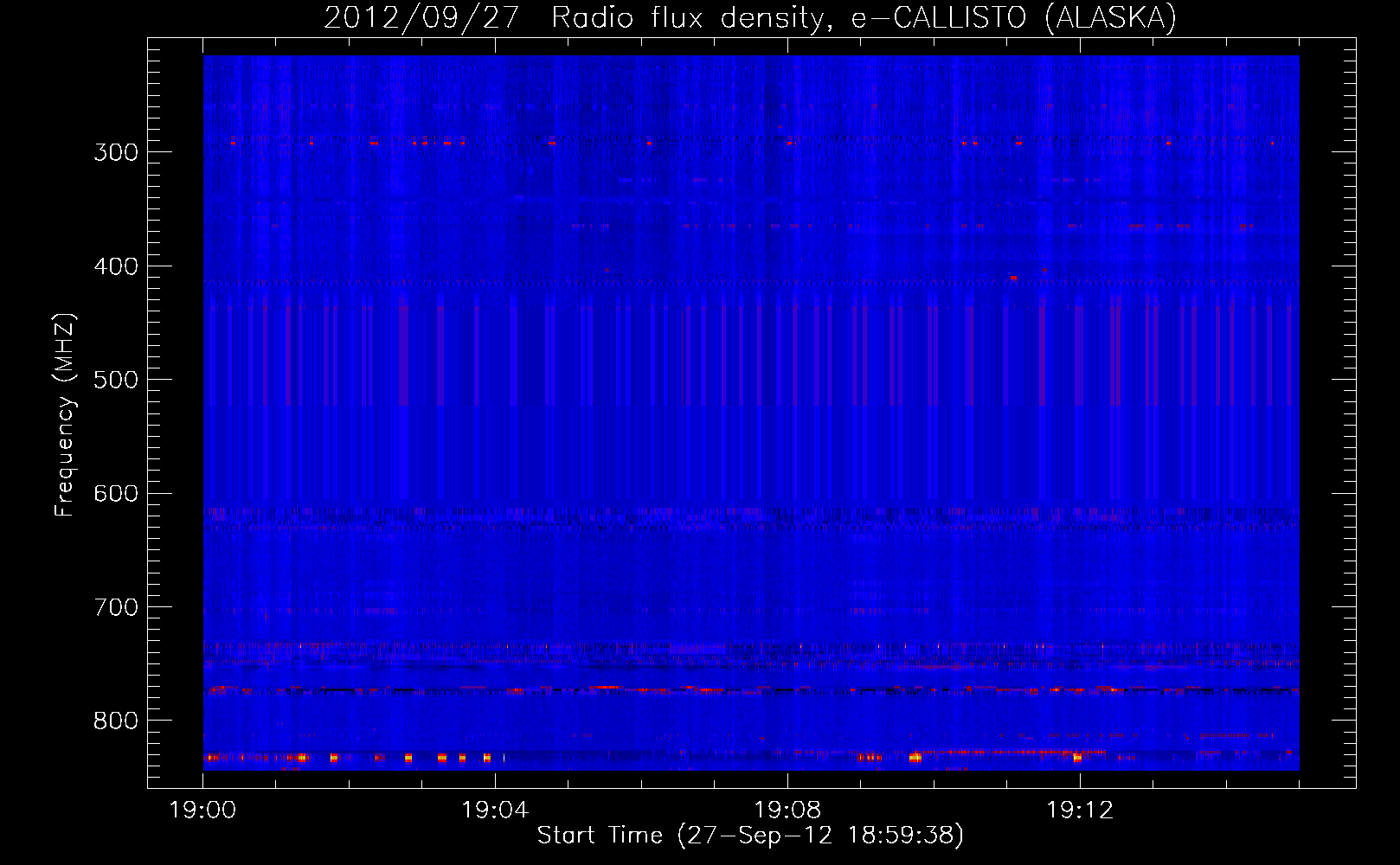Click the 600 frequency tick label
This screenshot has height=865, width=1400.
116,494
